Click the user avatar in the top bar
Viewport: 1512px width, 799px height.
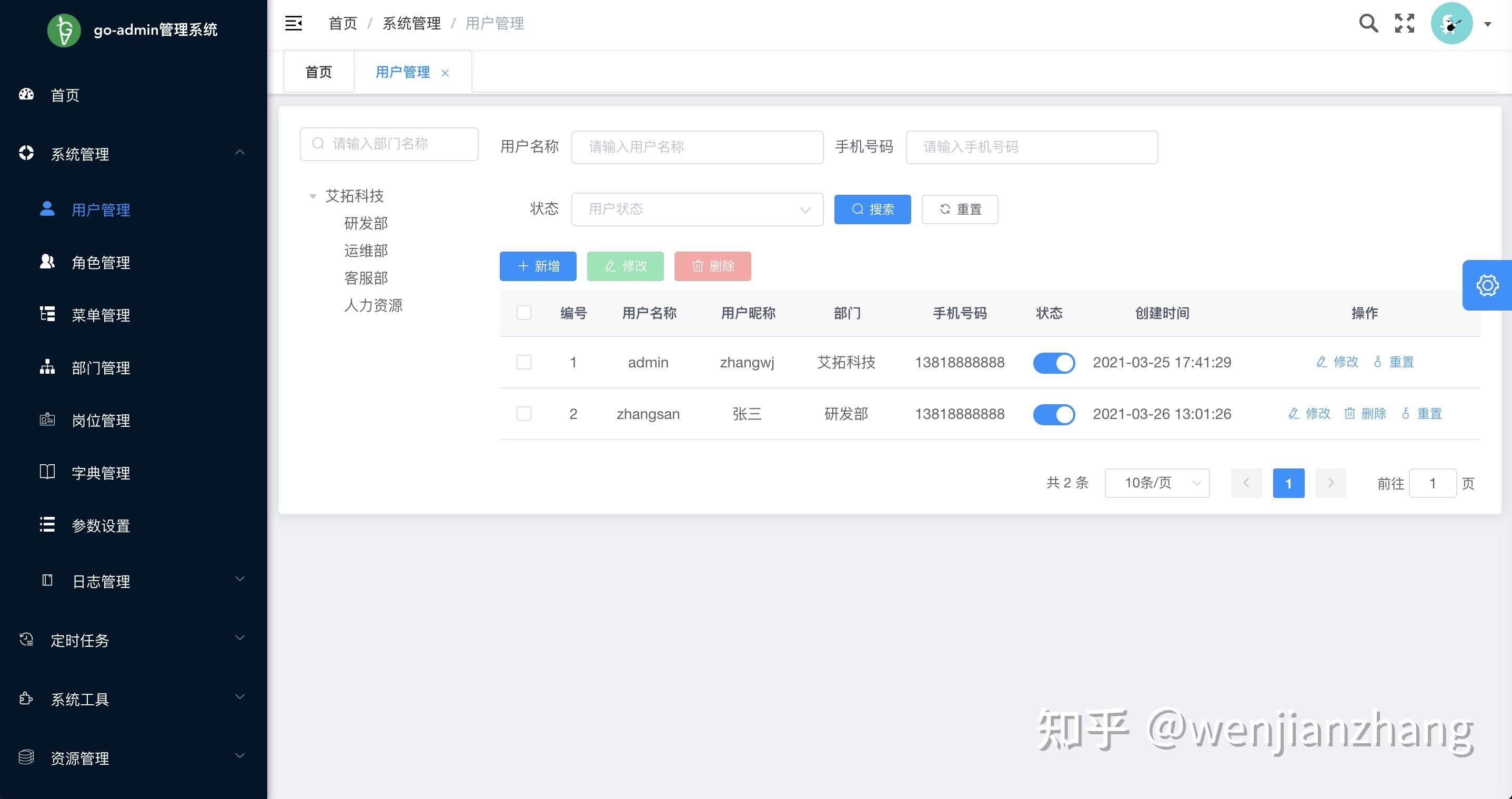pyautogui.click(x=1451, y=23)
